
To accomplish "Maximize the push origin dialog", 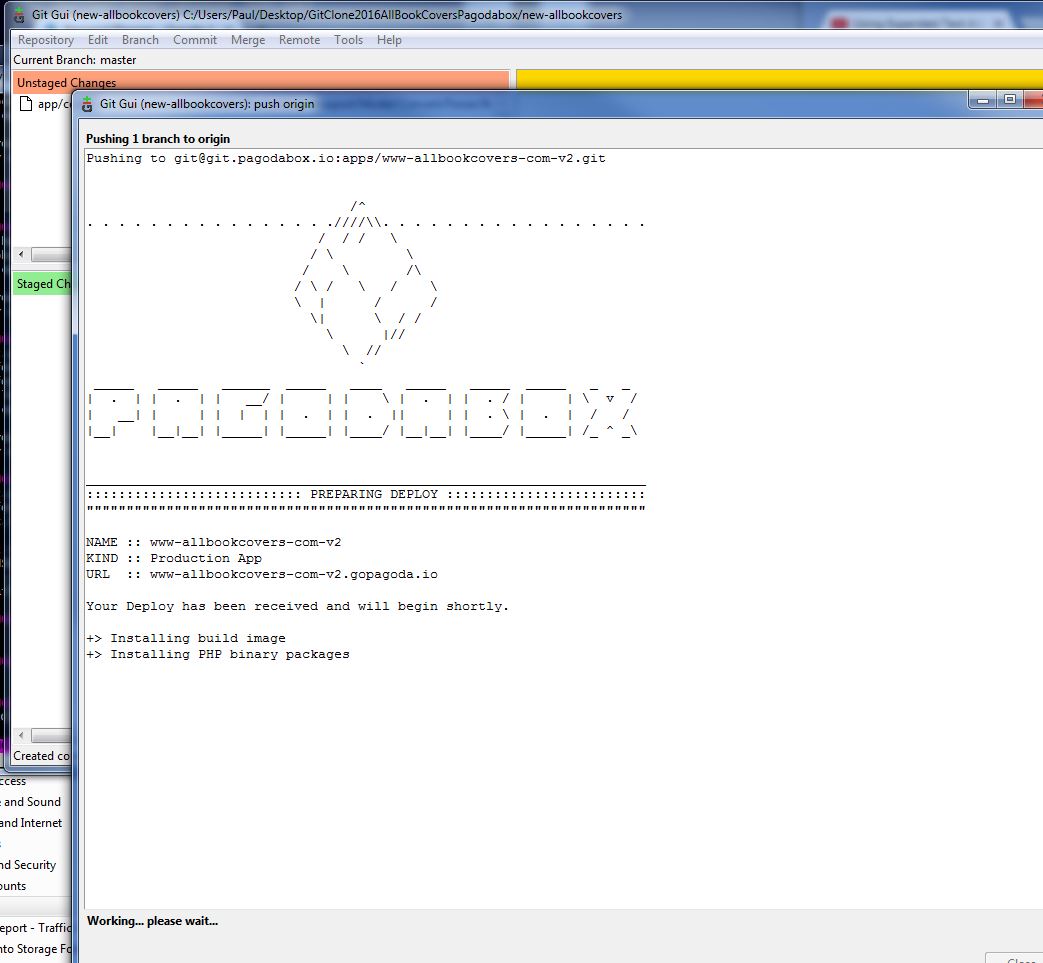I will click(x=1010, y=100).
